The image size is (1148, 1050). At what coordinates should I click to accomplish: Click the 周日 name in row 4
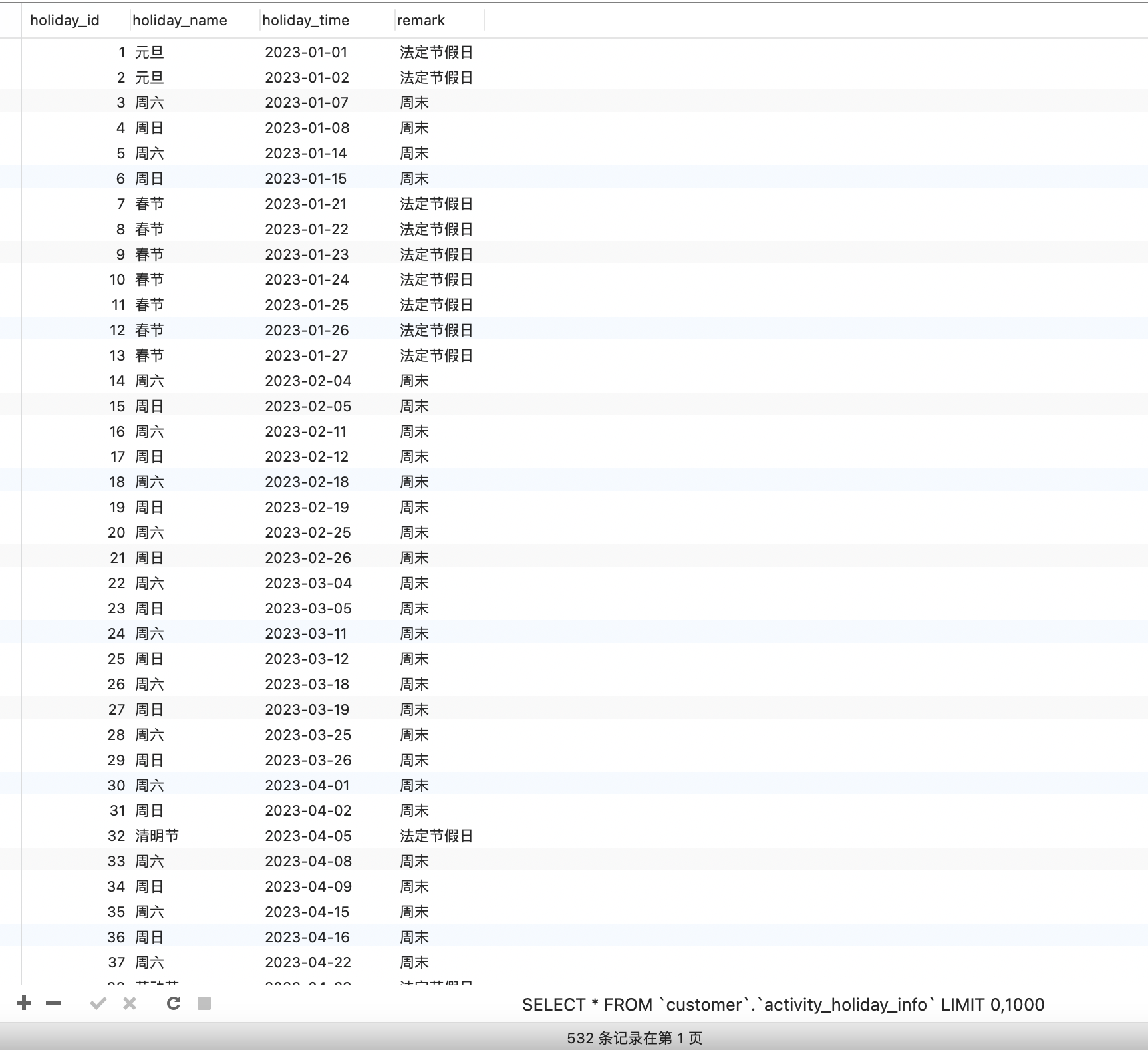149,128
